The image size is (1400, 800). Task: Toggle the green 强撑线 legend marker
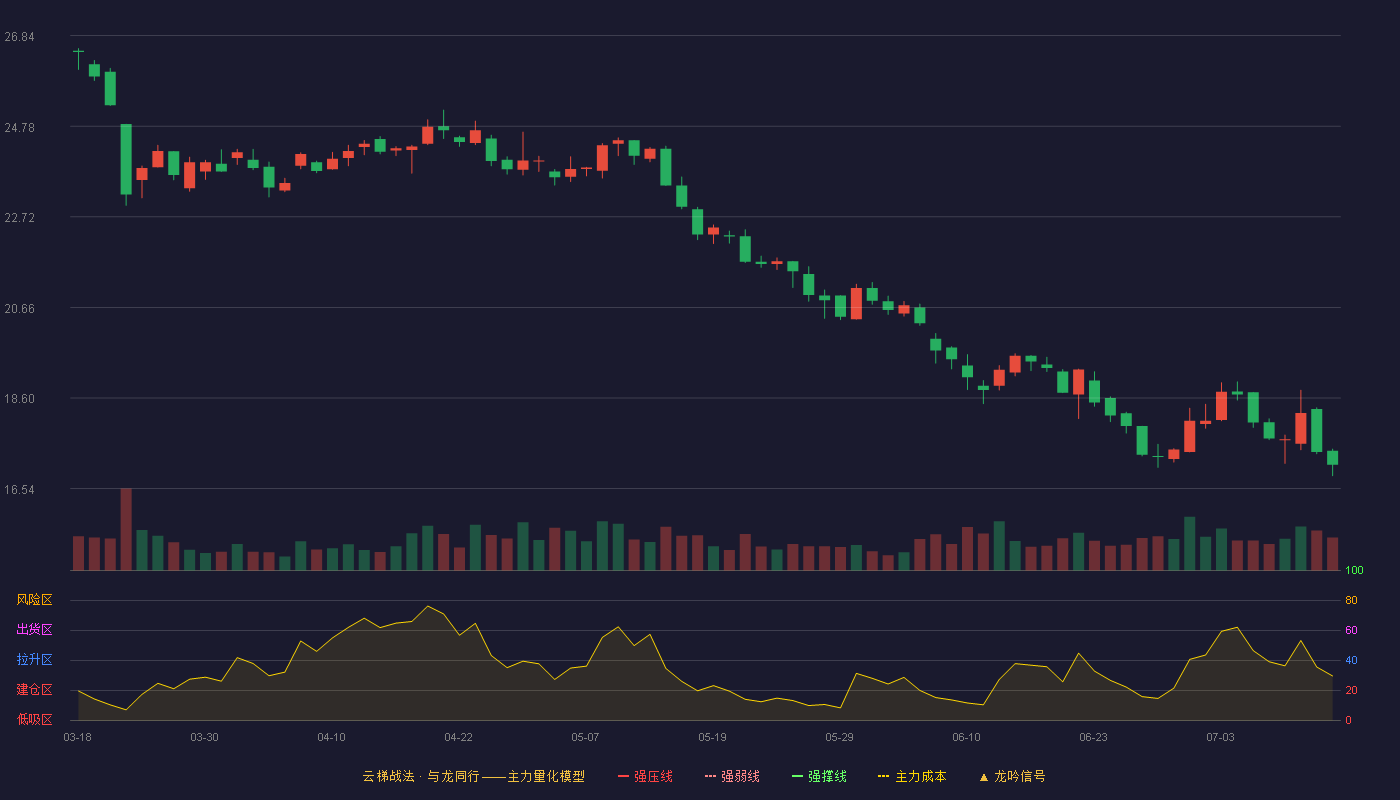(797, 776)
